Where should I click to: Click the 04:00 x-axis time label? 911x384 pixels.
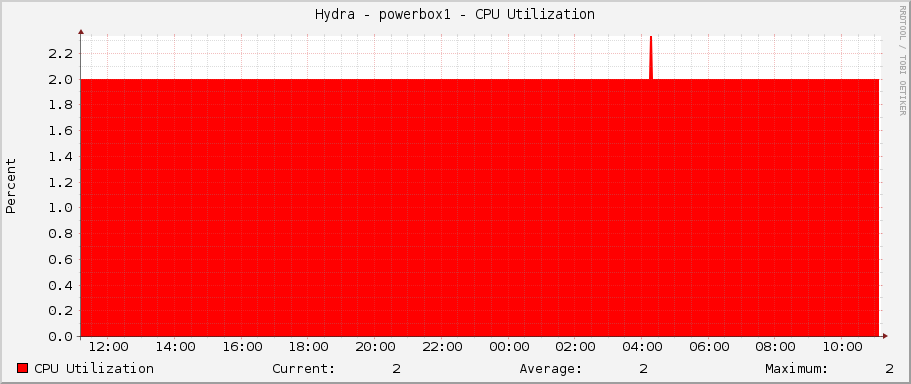click(x=642, y=347)
